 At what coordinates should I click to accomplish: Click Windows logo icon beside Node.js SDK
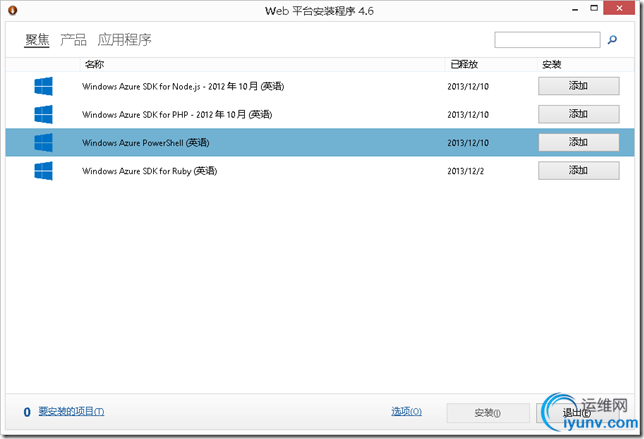43,86
